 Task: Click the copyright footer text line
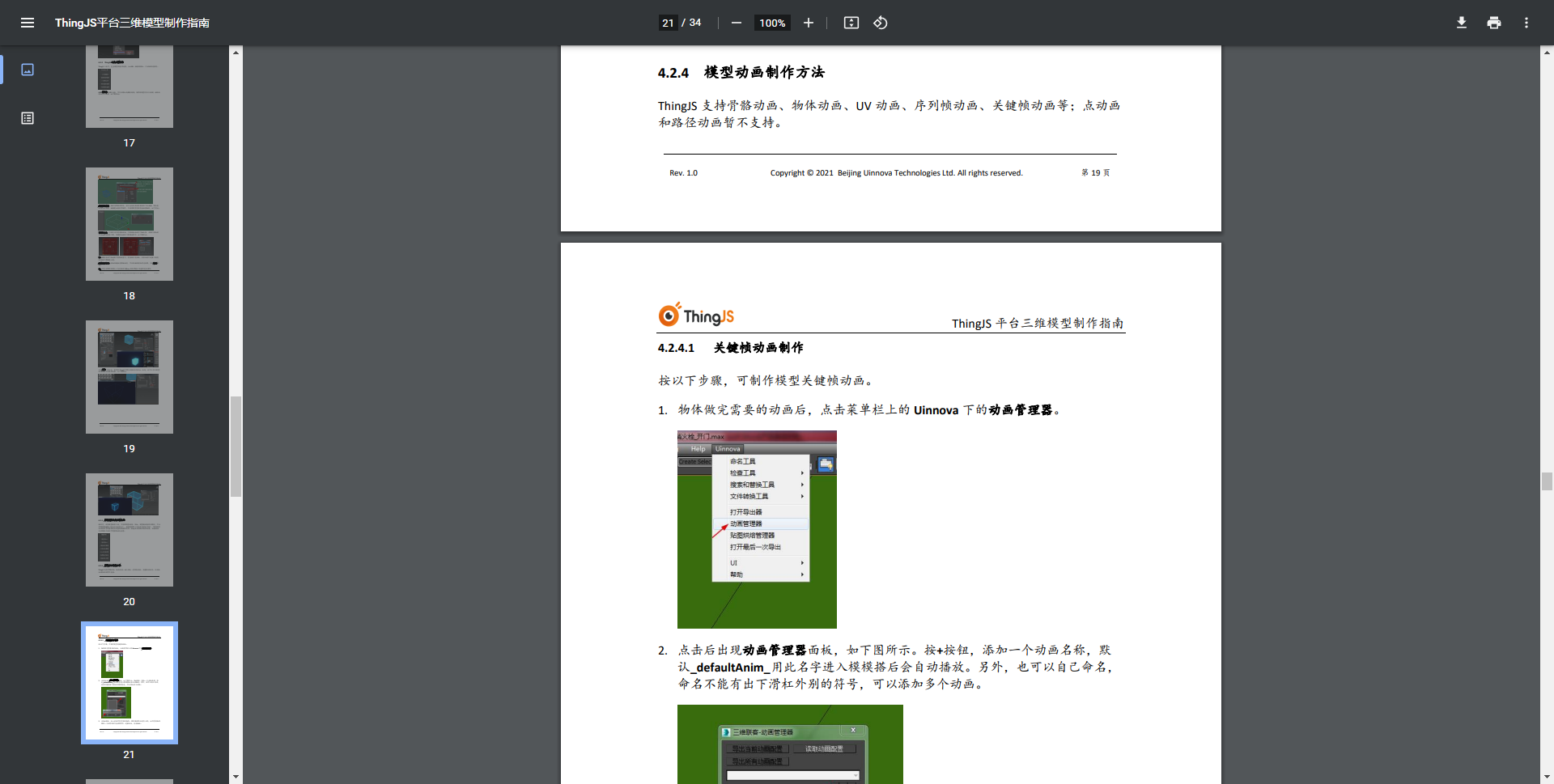click(x=896, y=172)
